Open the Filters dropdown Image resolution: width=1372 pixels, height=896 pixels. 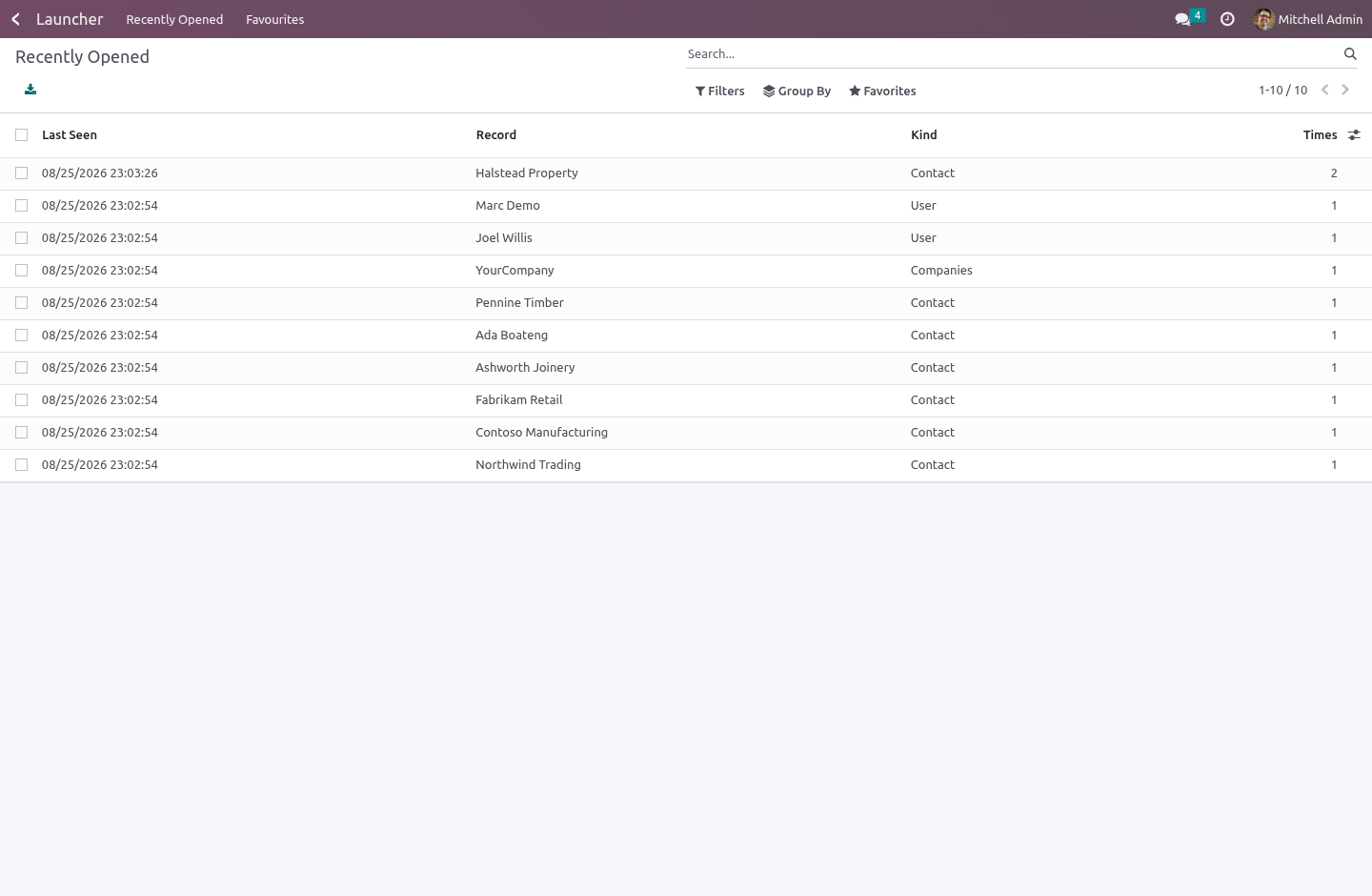(720, 92)
